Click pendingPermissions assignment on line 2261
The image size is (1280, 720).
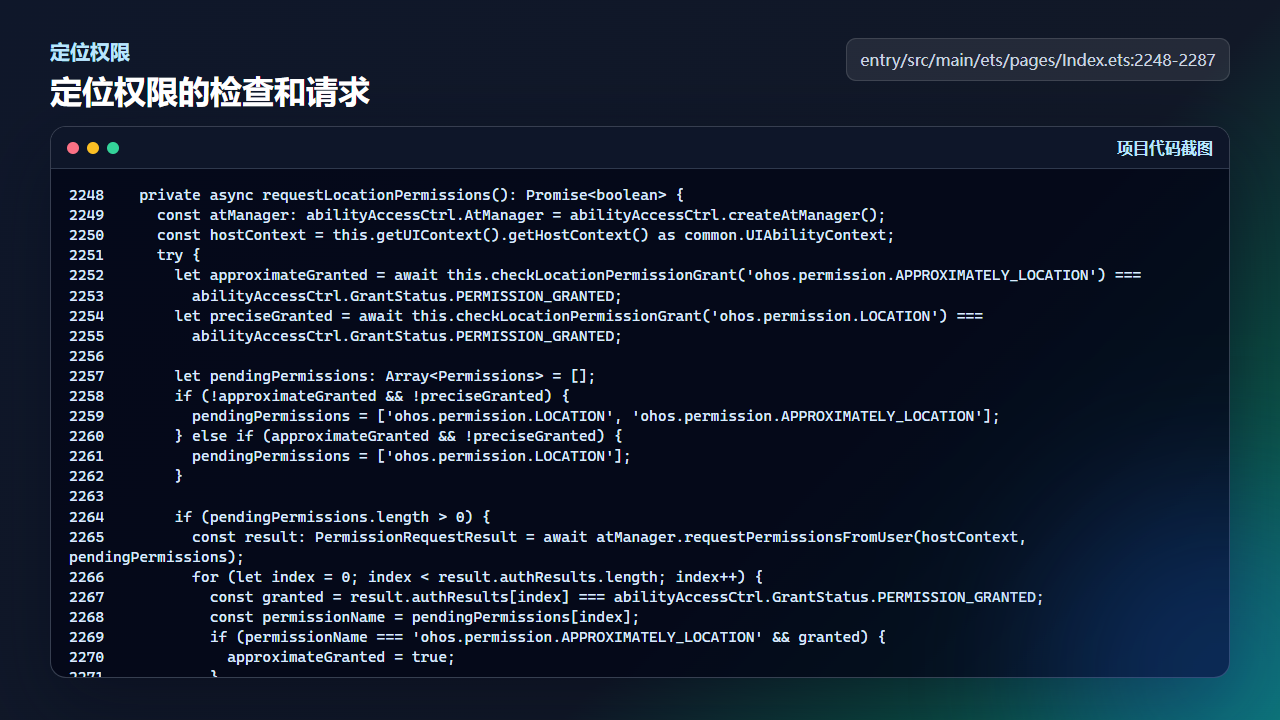412,456
